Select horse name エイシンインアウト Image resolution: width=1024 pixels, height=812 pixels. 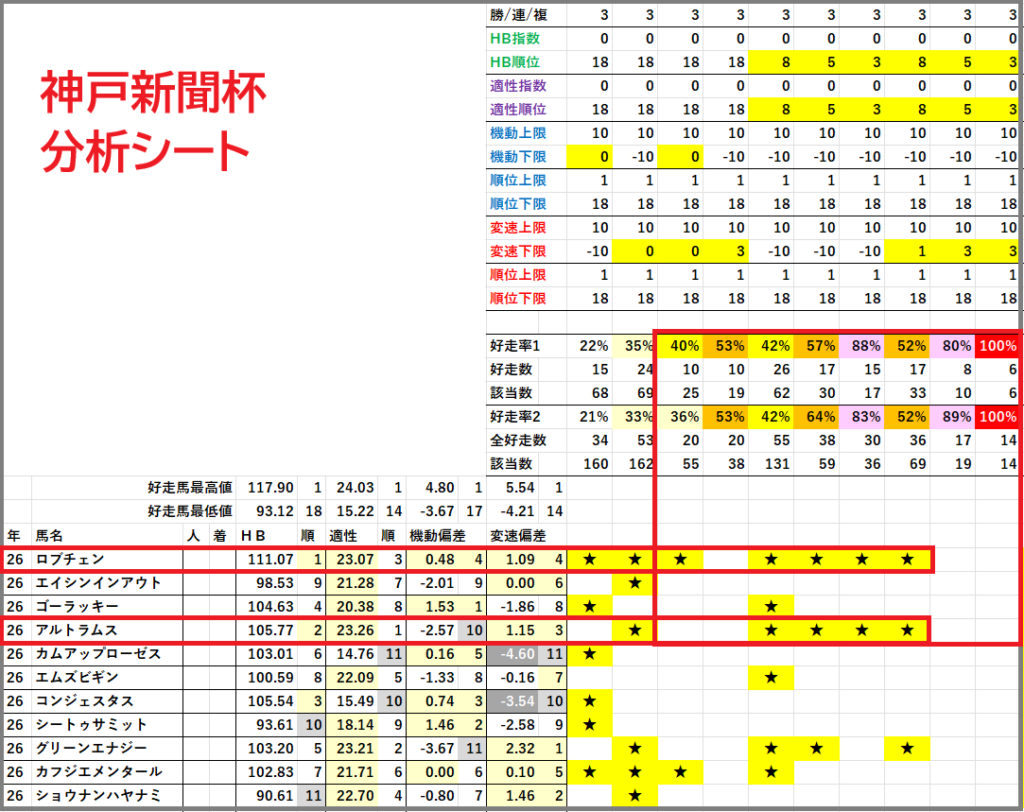point(98,583)
